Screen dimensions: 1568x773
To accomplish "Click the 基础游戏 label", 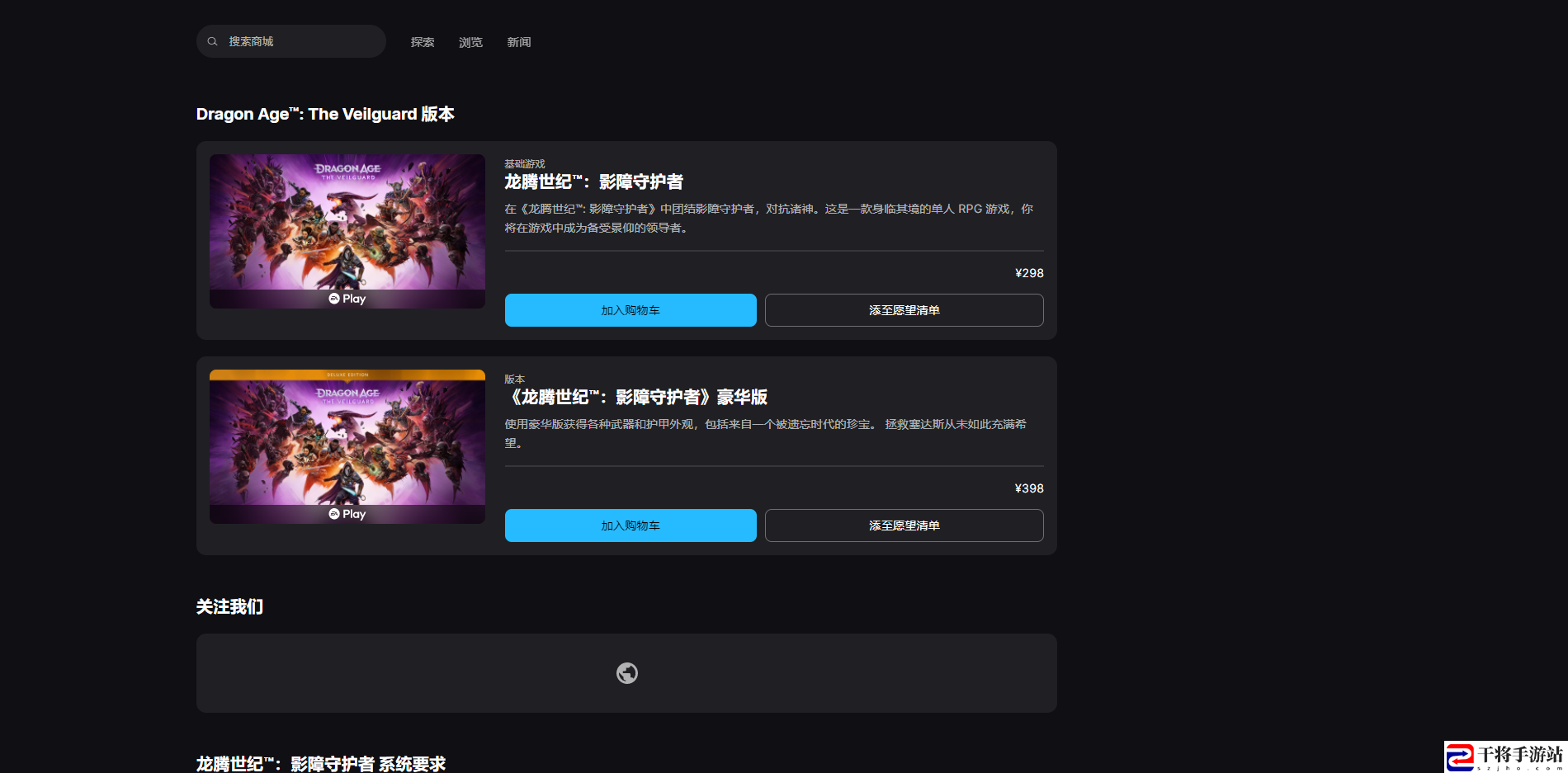I will tap(525, 164).
